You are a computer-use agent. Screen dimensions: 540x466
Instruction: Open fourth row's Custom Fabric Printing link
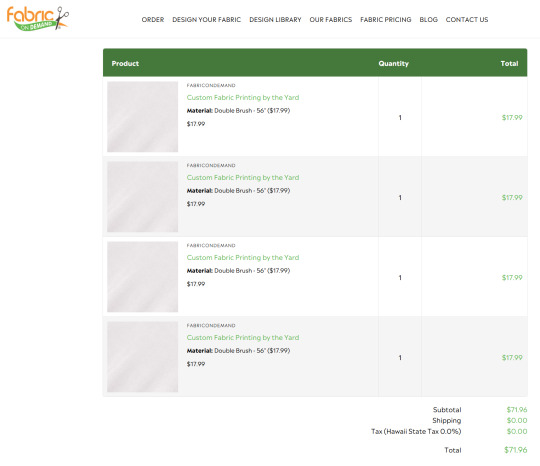coord(243,338)
